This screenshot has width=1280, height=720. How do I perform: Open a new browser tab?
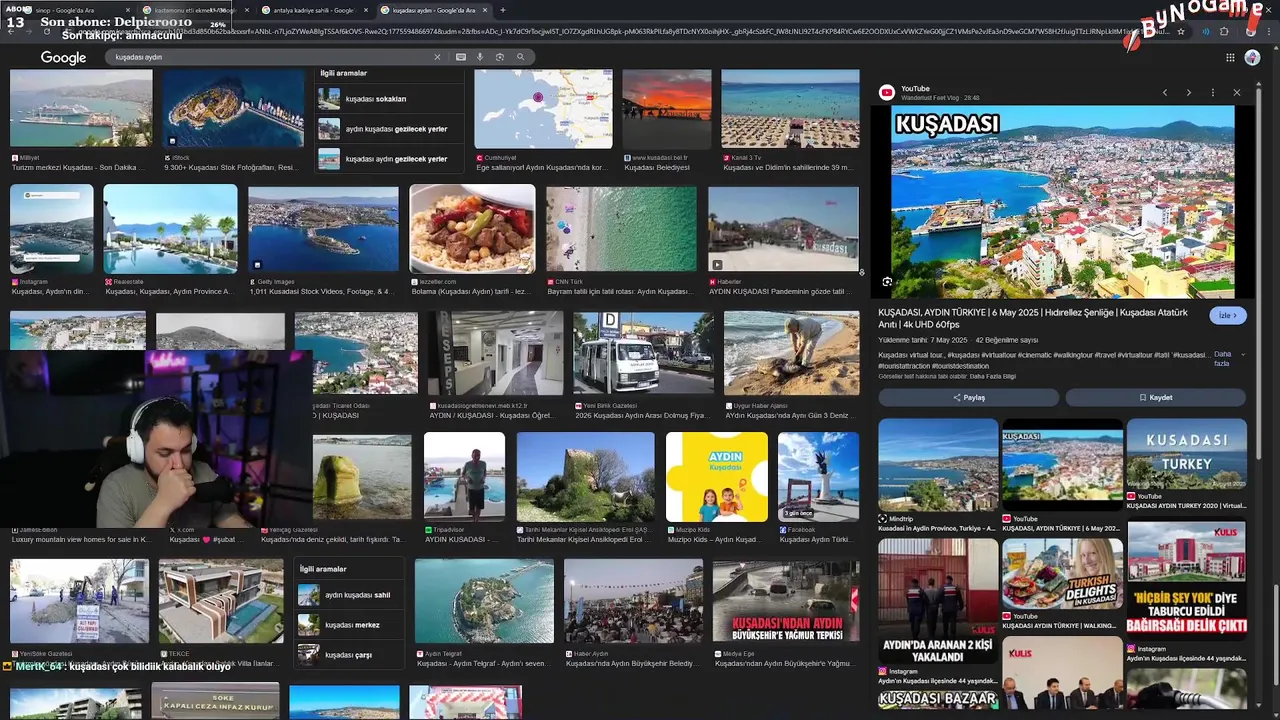[x=502, y=10]
